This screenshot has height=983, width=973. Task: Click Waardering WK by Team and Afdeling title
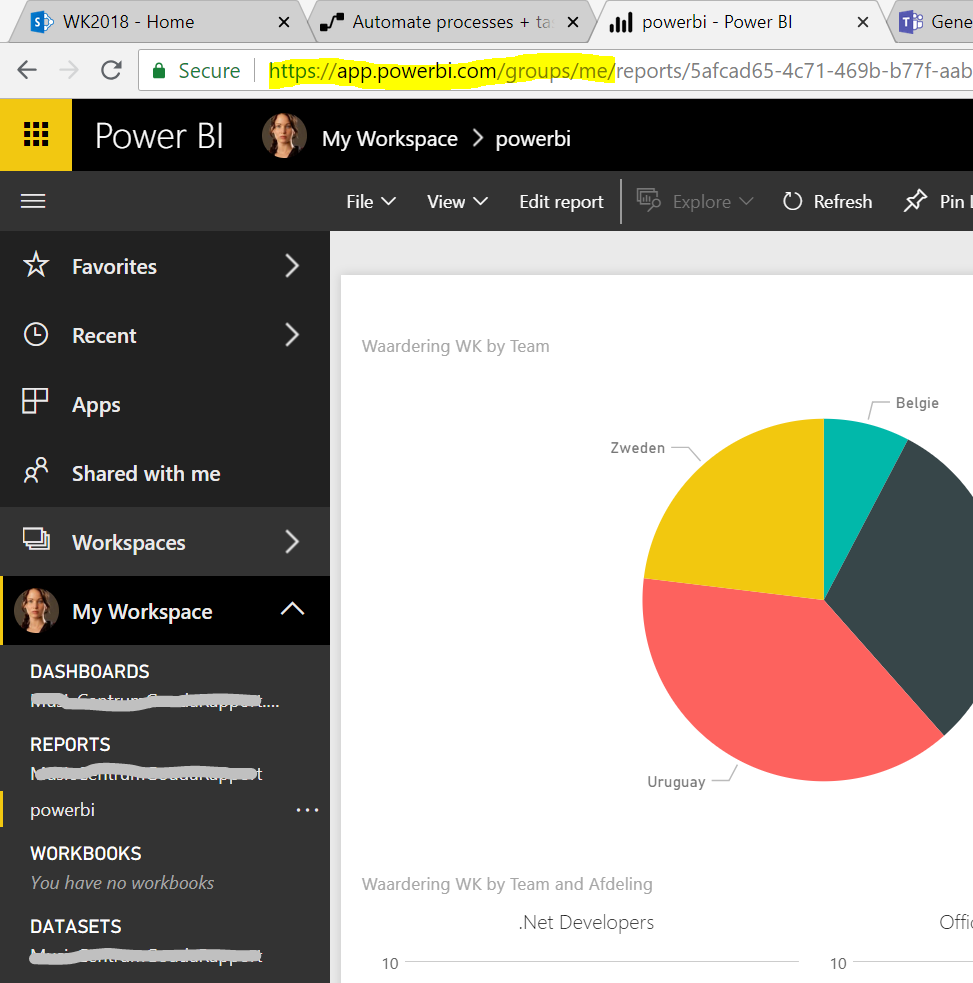point(507,884)
